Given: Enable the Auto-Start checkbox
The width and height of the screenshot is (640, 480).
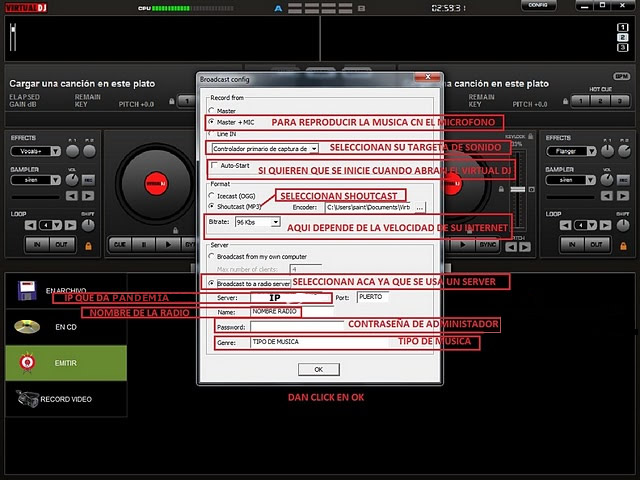Looking at the screenshot, I should coord(214,165).
